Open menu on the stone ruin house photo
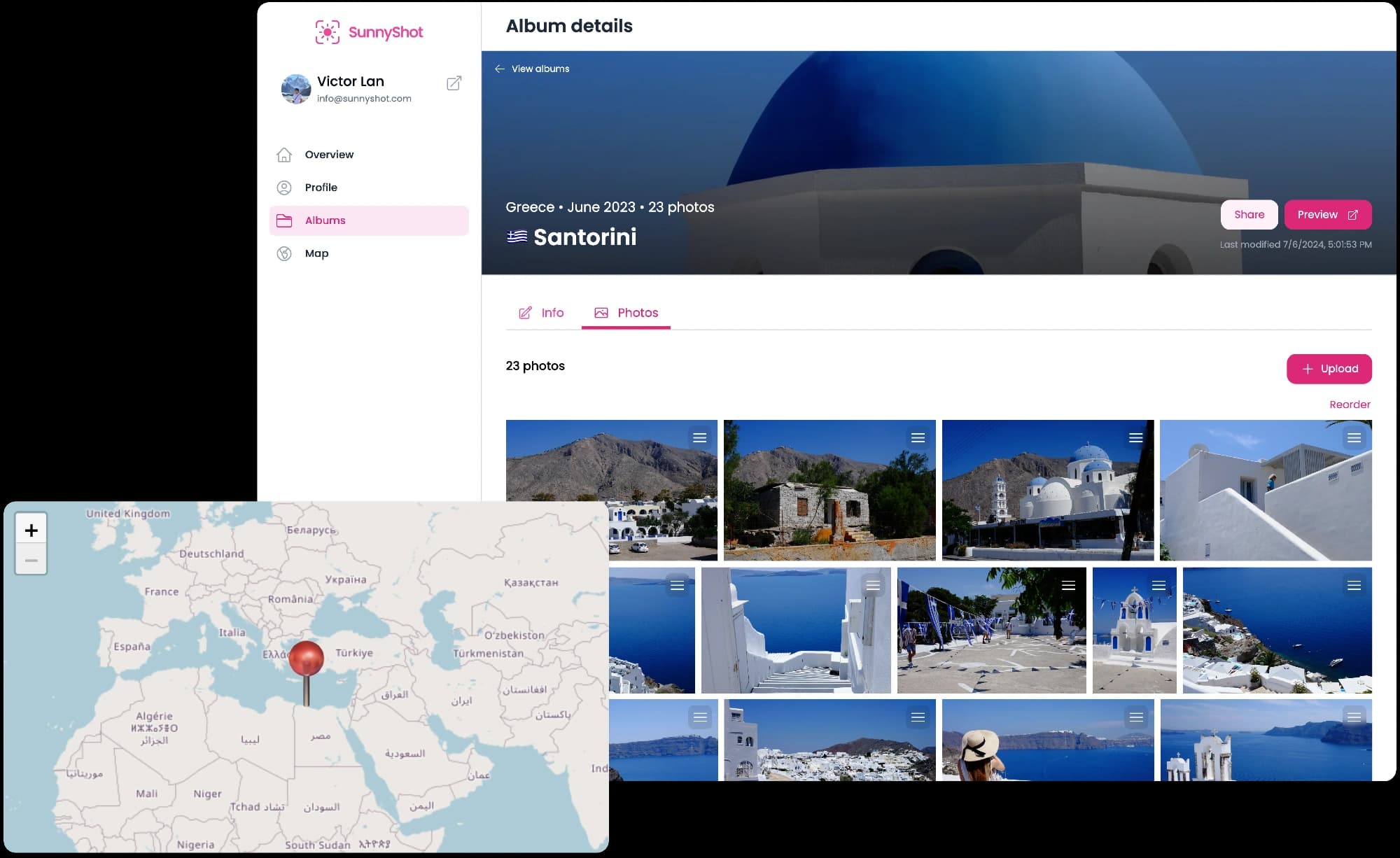This screenshot has width=1400, height=858. (918, 438)
